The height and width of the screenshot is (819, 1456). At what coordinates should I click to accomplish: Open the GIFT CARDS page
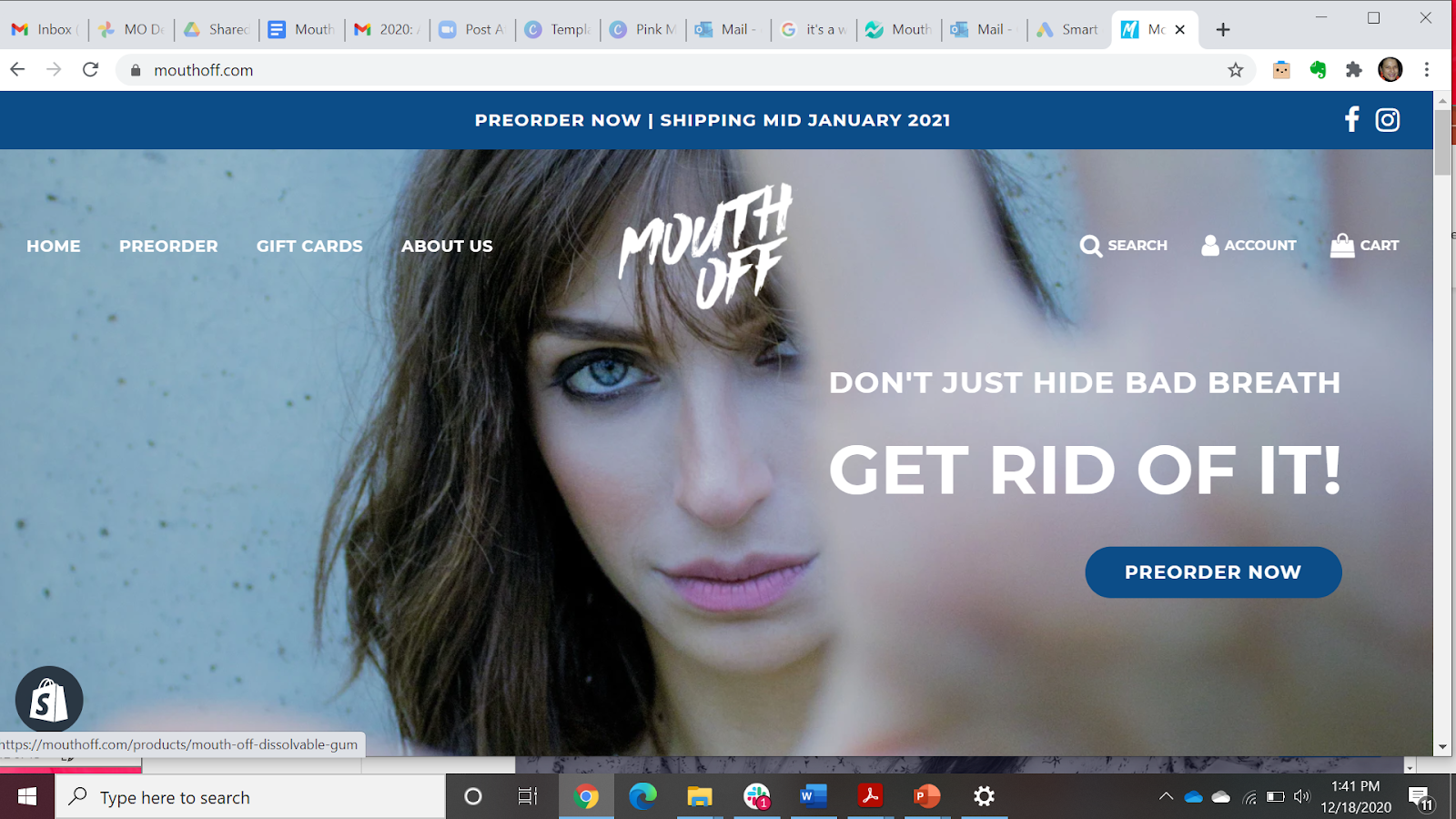[309, 246]
